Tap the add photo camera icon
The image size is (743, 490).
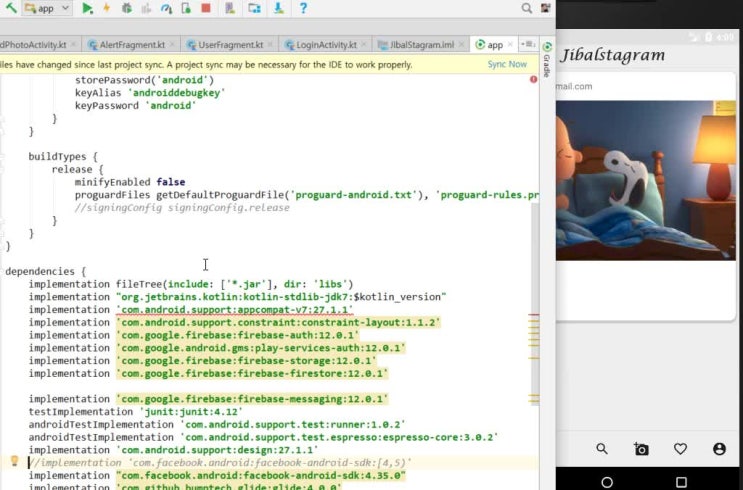pos(641,449)
